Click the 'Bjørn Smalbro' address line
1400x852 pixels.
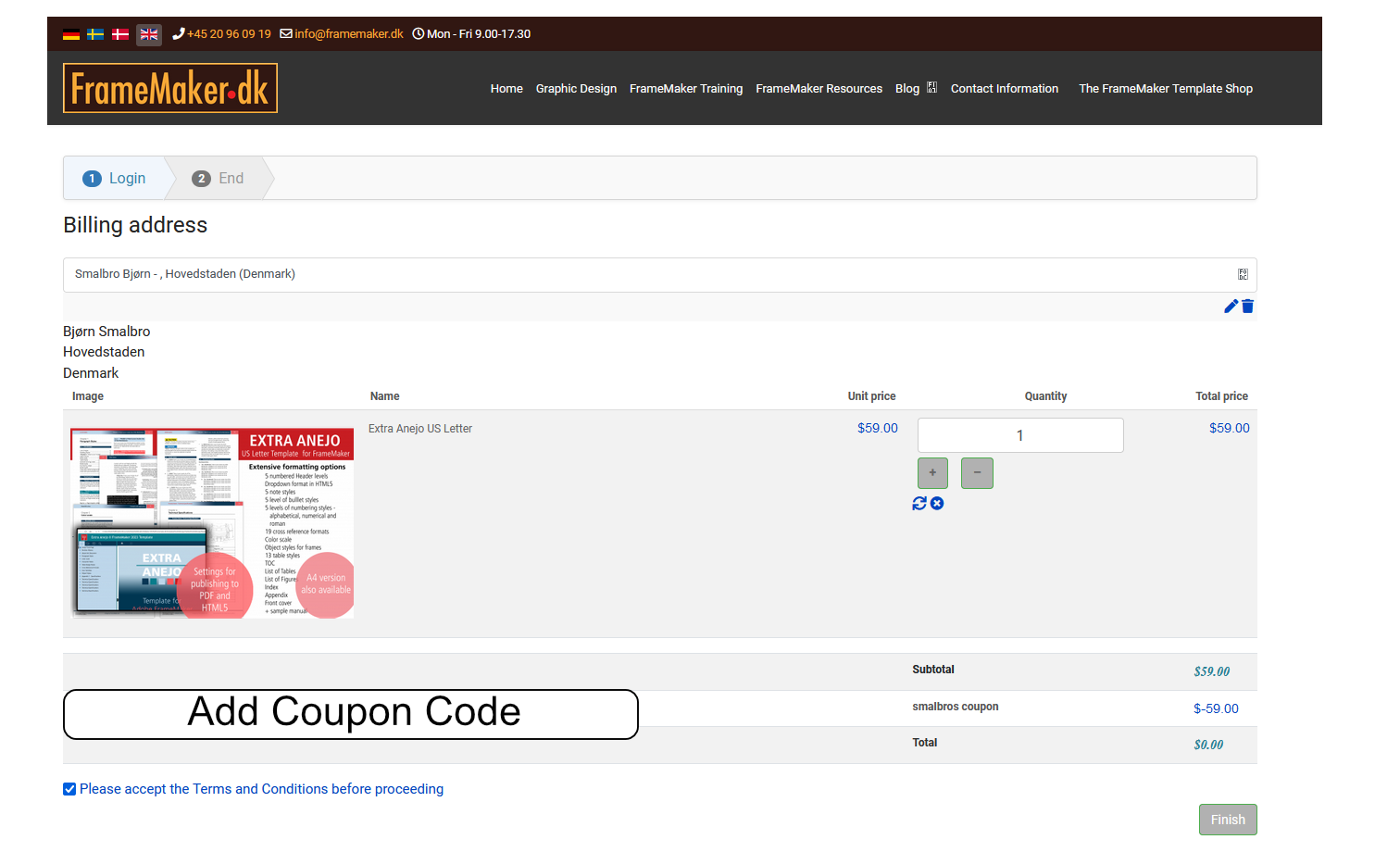pyautogui.click(x=106, y=332)
